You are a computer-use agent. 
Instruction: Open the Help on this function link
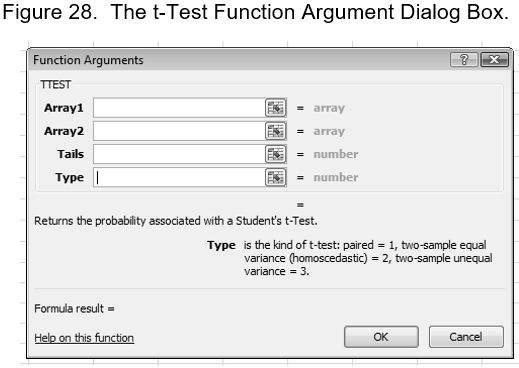[84, 338]
